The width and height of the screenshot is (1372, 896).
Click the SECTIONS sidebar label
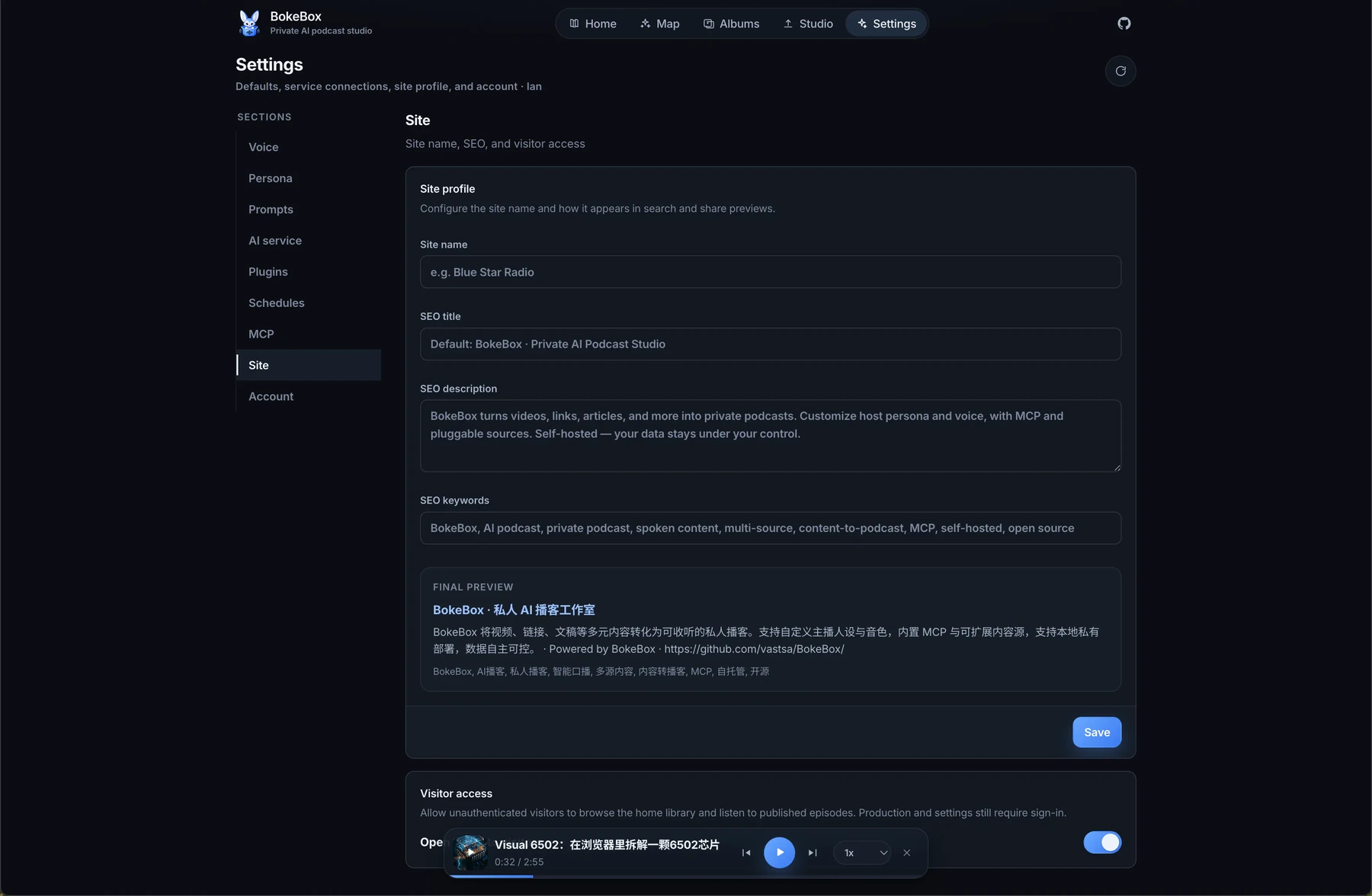264,117
